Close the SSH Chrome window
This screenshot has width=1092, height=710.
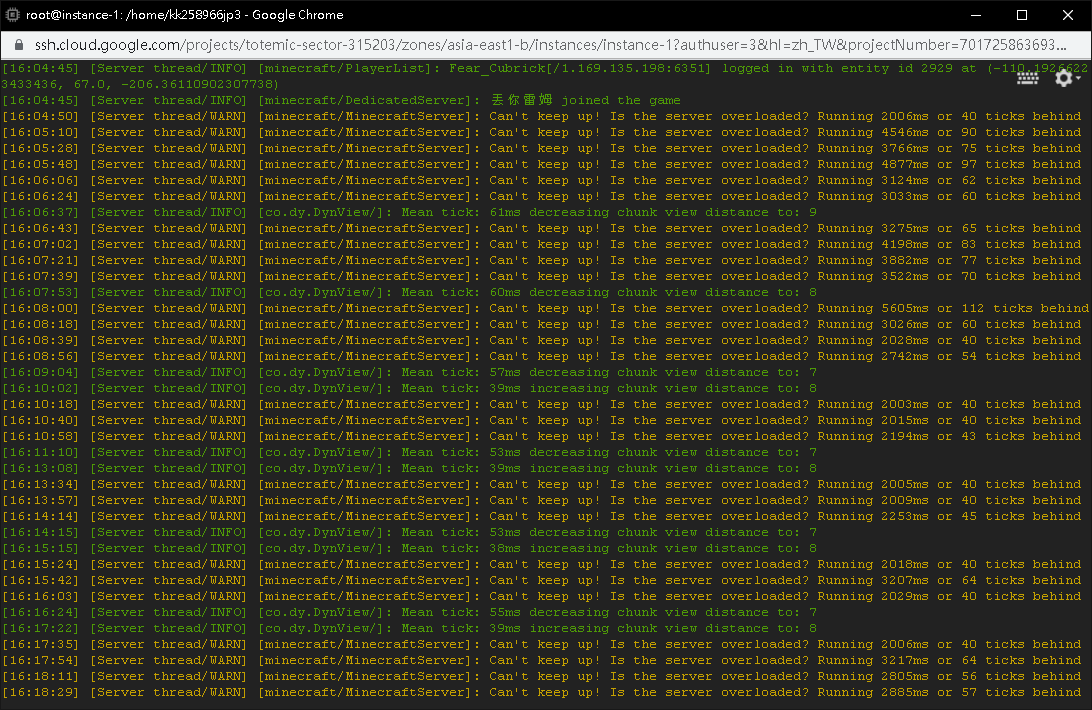pos(1068,15)
